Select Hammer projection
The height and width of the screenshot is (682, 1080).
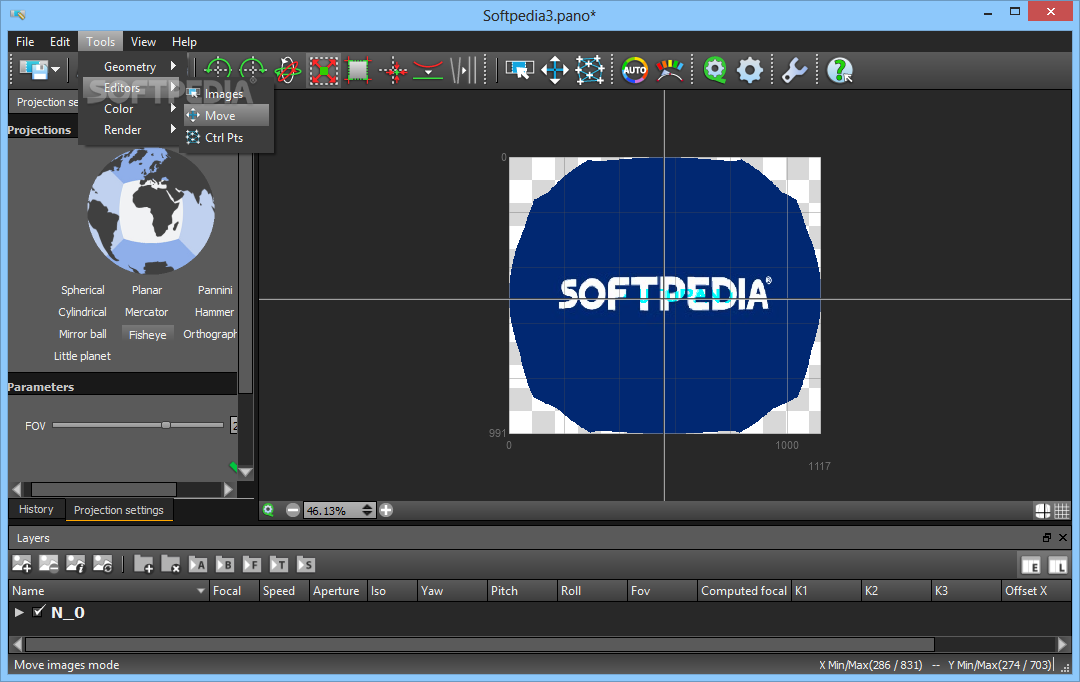pos(214,312)
